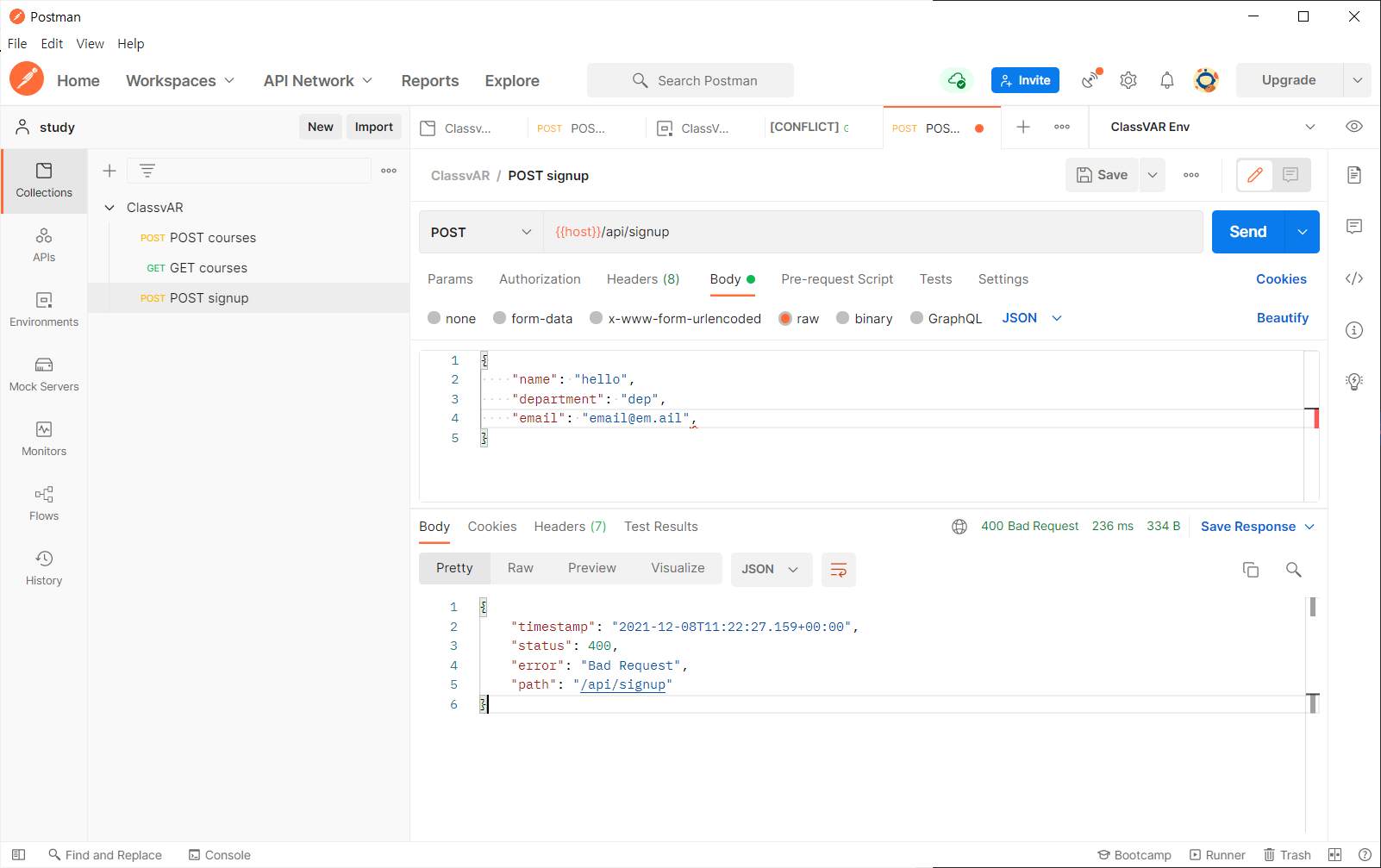Switch to Authorization tab
This screenshot has width=1381, height=868.
pyautogui.click(x=540, y=279)
